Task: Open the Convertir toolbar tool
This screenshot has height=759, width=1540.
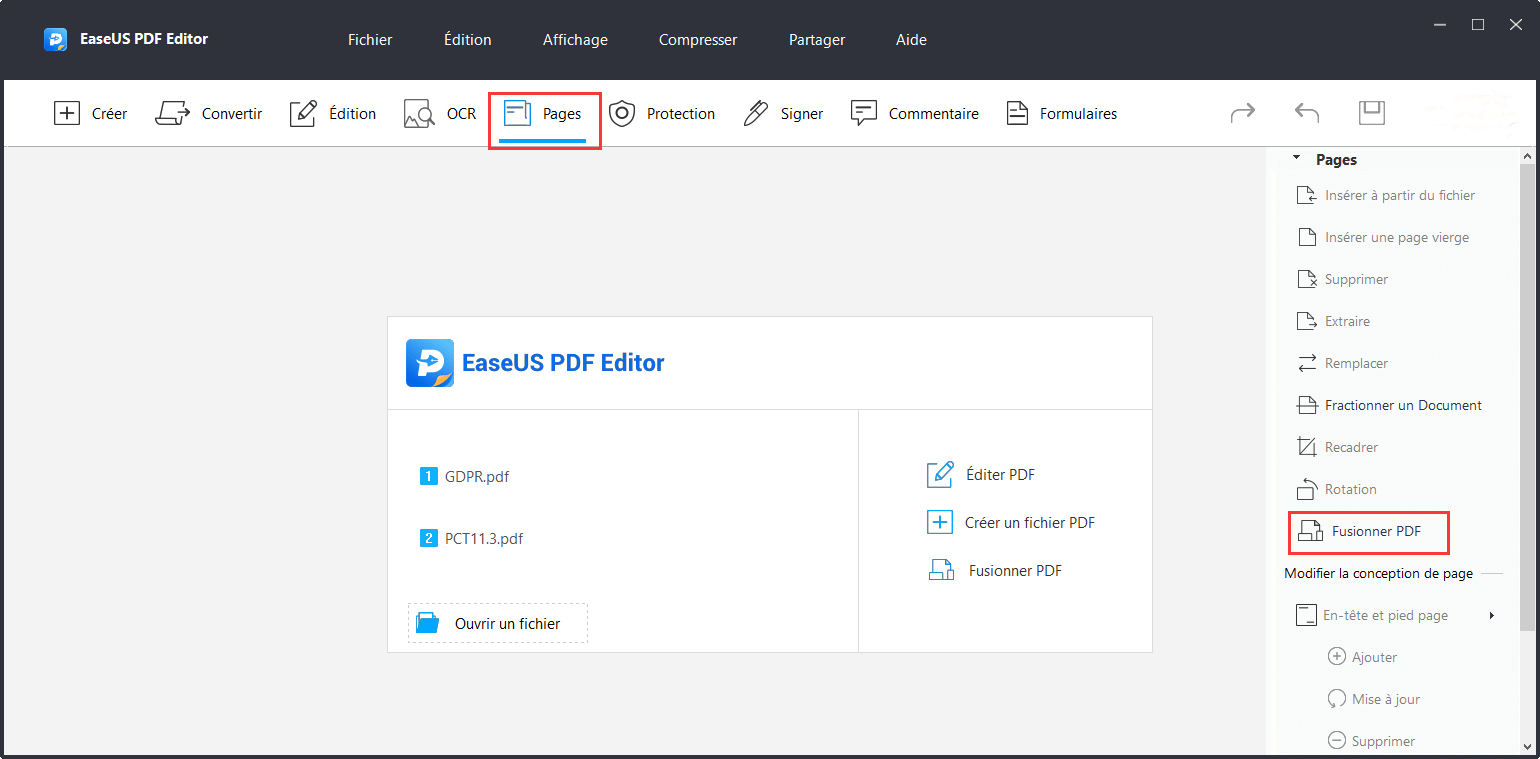Action: (x=208, y=114)
